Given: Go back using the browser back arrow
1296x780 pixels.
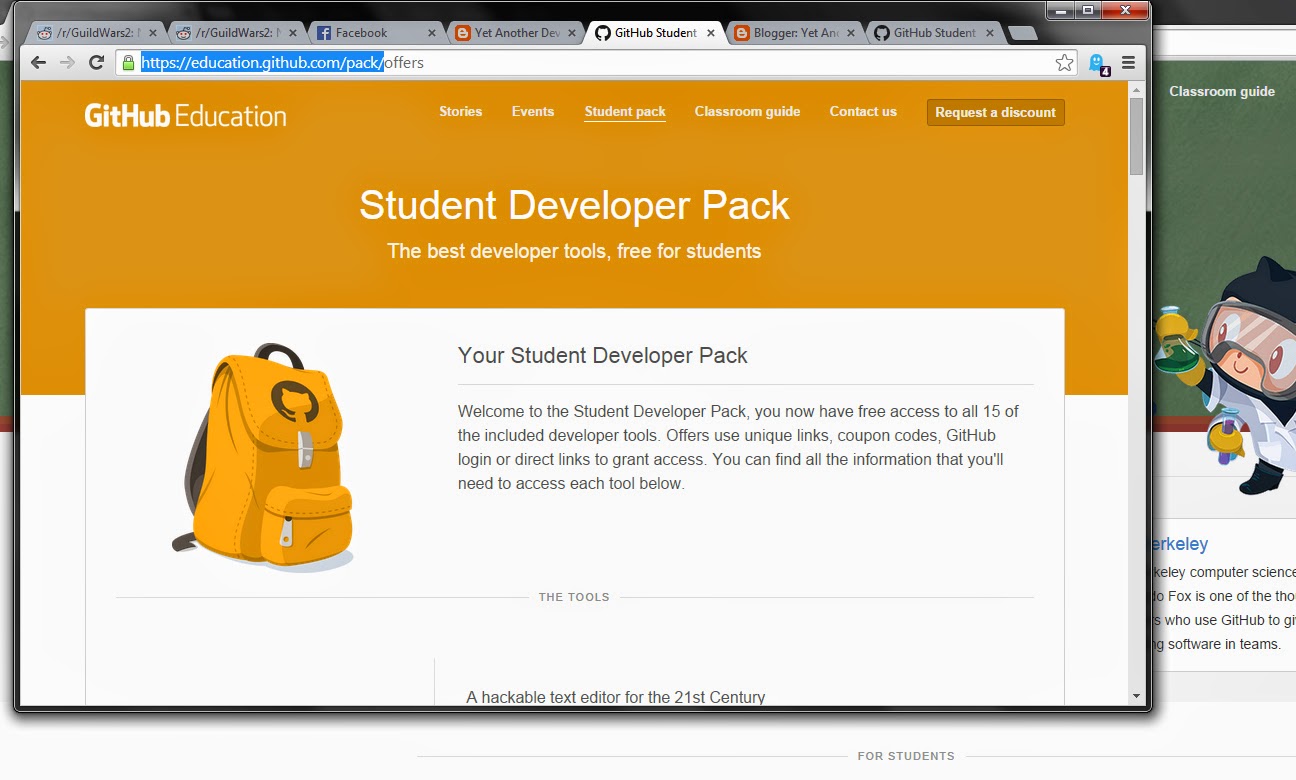Looking at the screenshot, I should click(38, 62).
